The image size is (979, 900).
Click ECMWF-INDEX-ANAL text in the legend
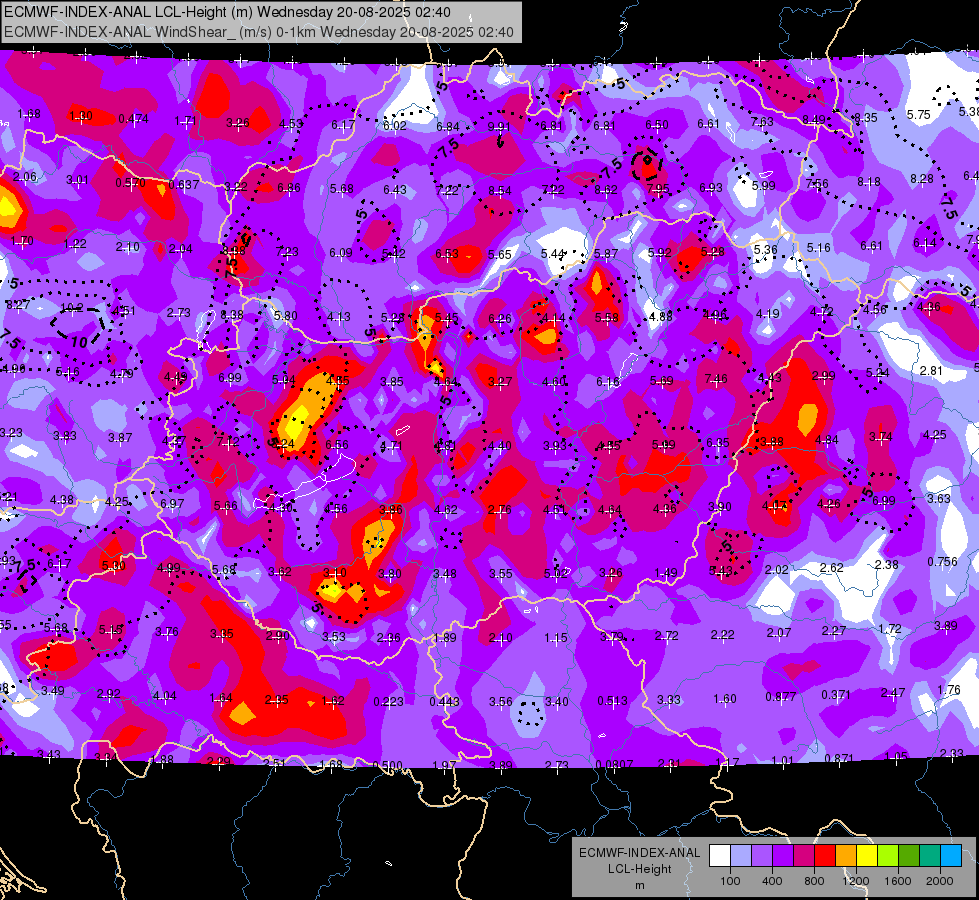click(x=639, y=853)
